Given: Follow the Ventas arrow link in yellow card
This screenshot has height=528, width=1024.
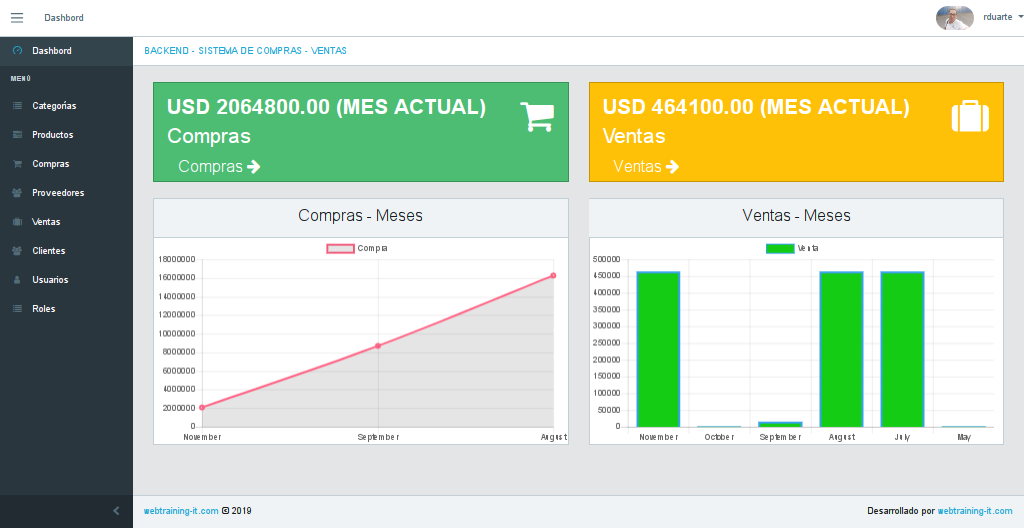Looking at the screenshot, I should pos(646,166).
